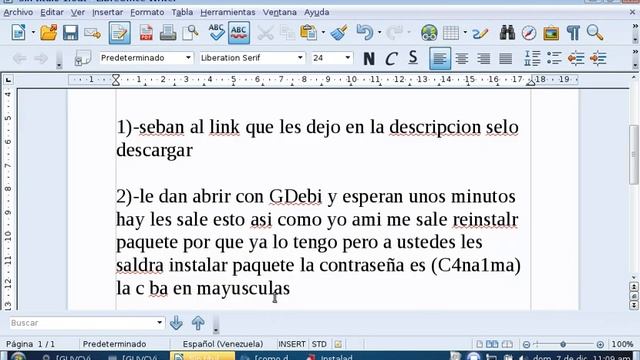
Task: Toggle italic (C) formatting
Action: click(x=391, y=58)
